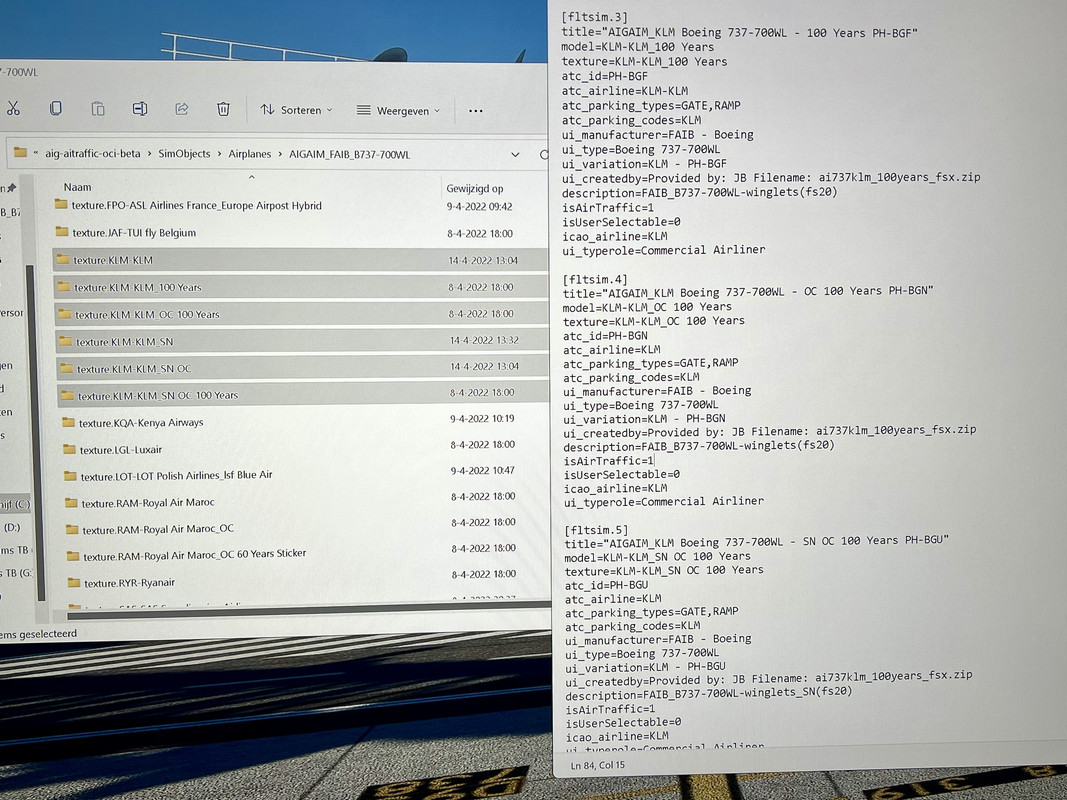Select folder texture.KLM-KLM_SN OC
This screenshot has height=800, width=1067.
(x=303, y=368)
